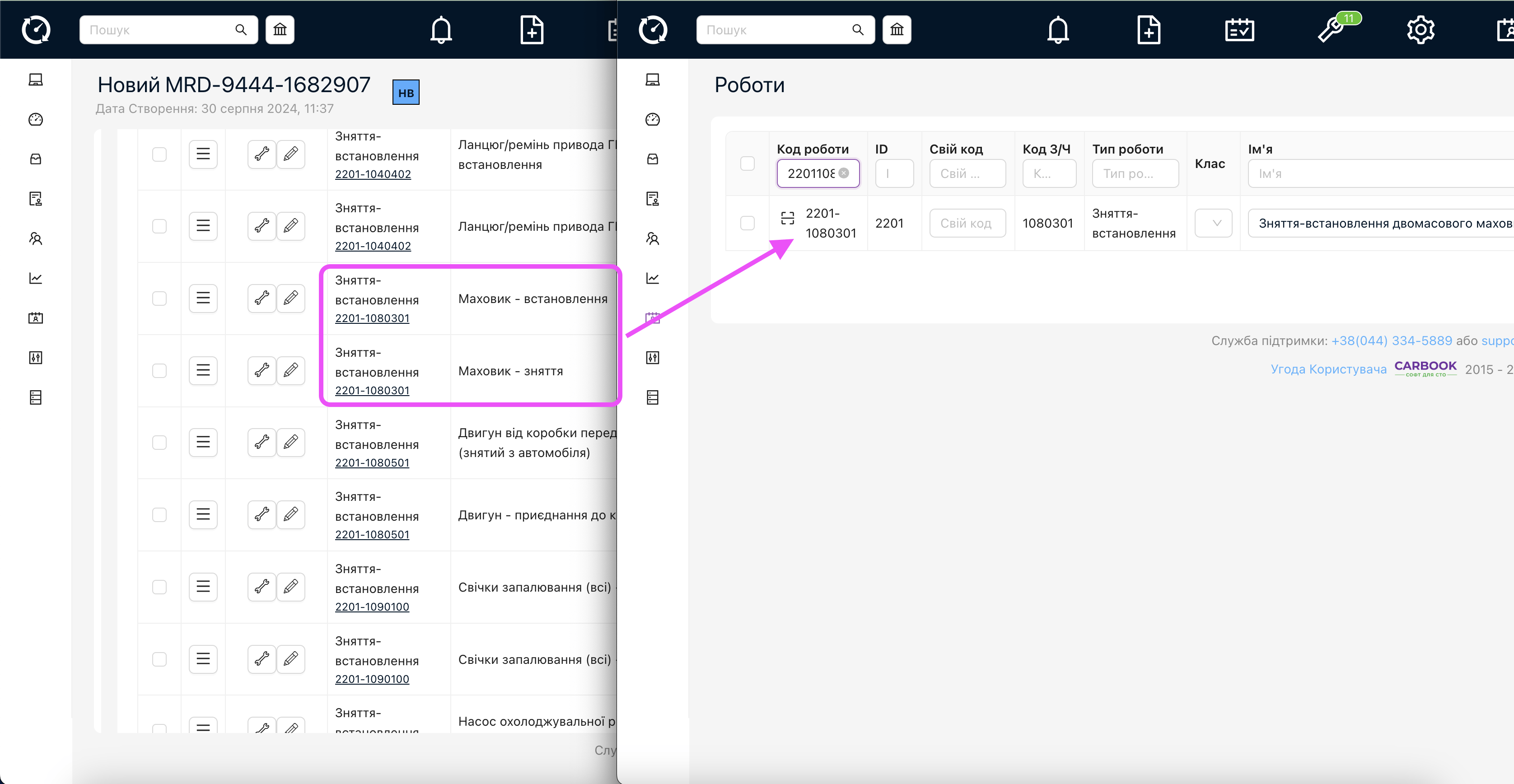Clear the Код роботи filter field
Screen dimensions: 1514x784
click(843, 173)
